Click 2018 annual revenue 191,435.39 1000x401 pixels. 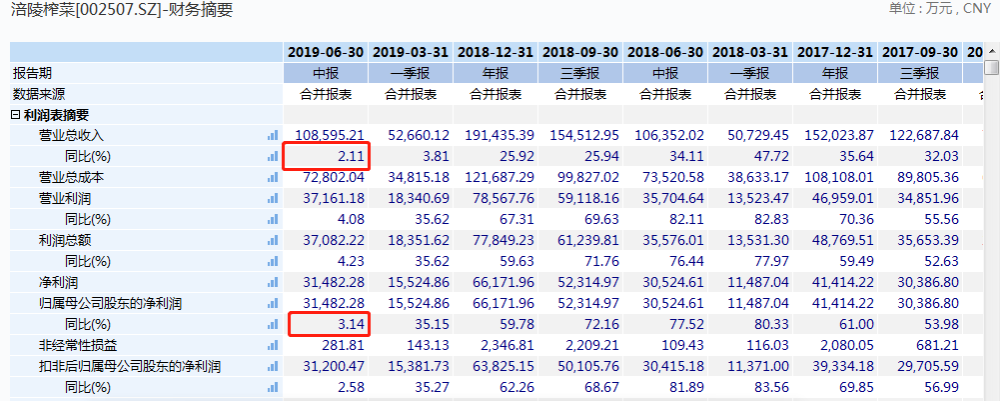pos(499,135)
